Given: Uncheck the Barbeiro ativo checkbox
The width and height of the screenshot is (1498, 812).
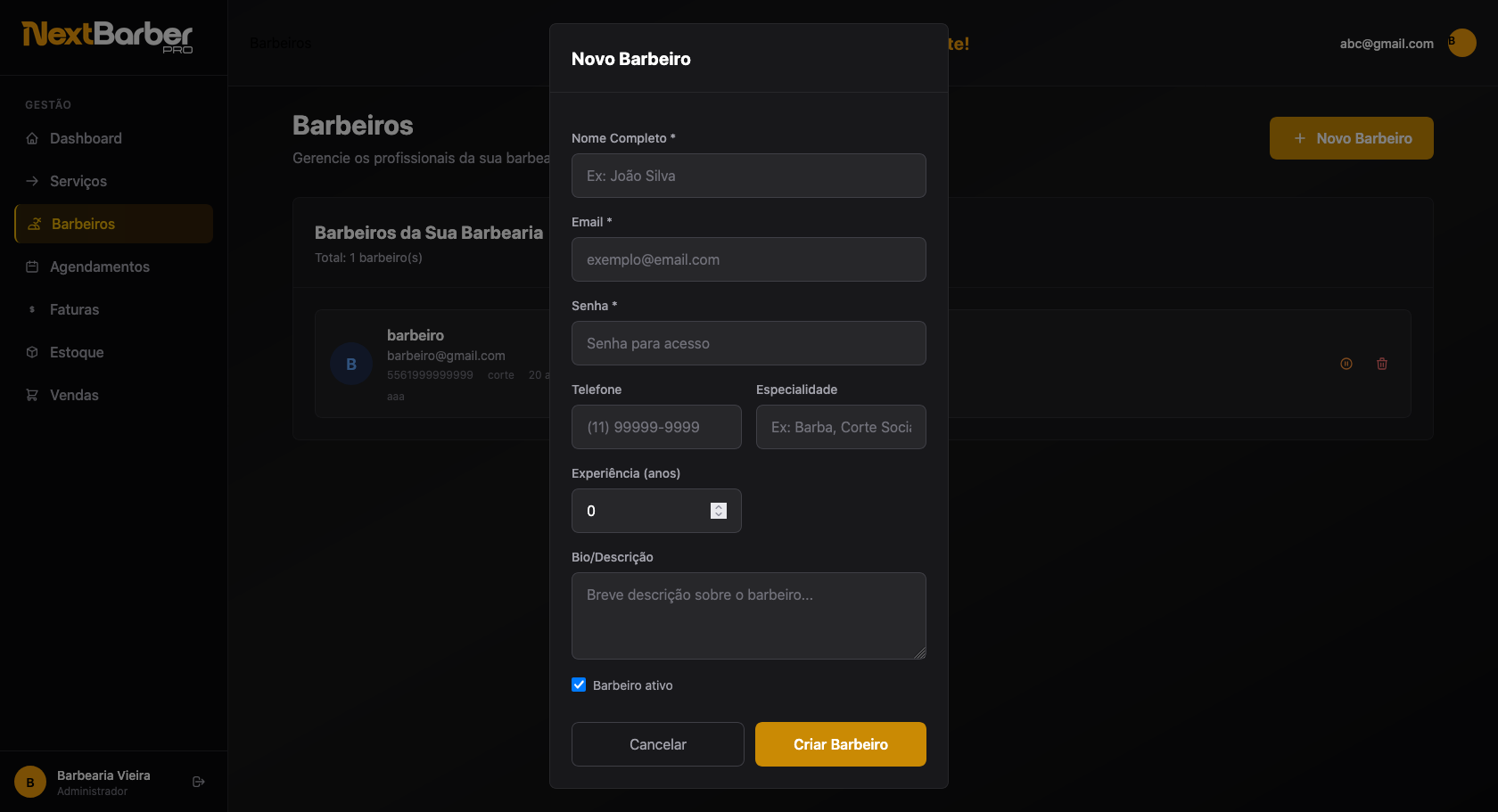Looking at the screenshot, I should point(579,685).
